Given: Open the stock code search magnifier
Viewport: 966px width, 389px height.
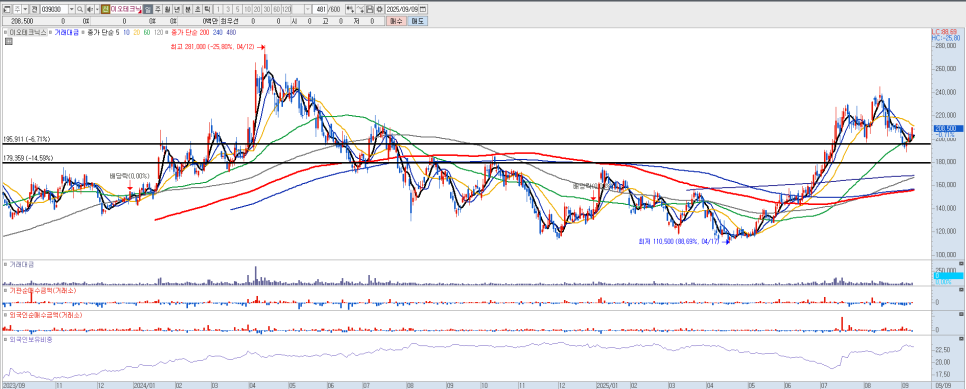Looking at the screenshot, I should [x=79, y=9].
